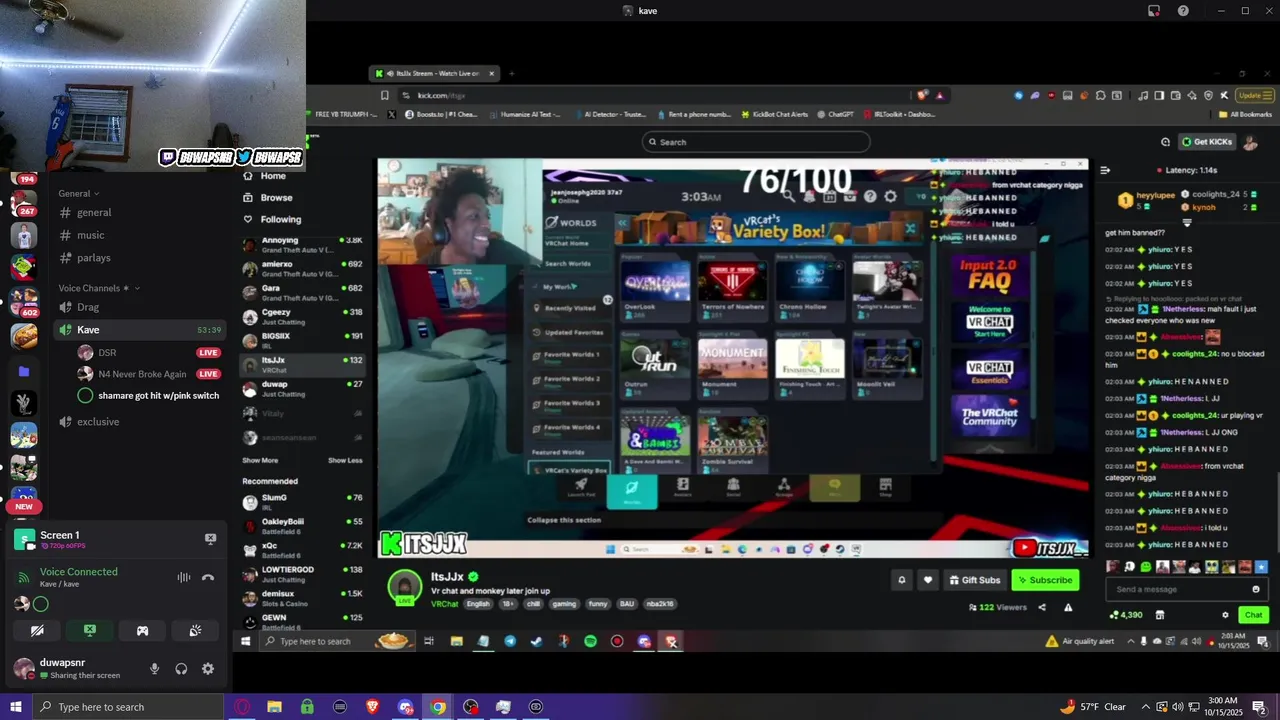Image resolution: width=1280 pixels, height=720 pixels.
Task: Open noise suppression next to Voice Connected
Action: [x=184, y=577]
